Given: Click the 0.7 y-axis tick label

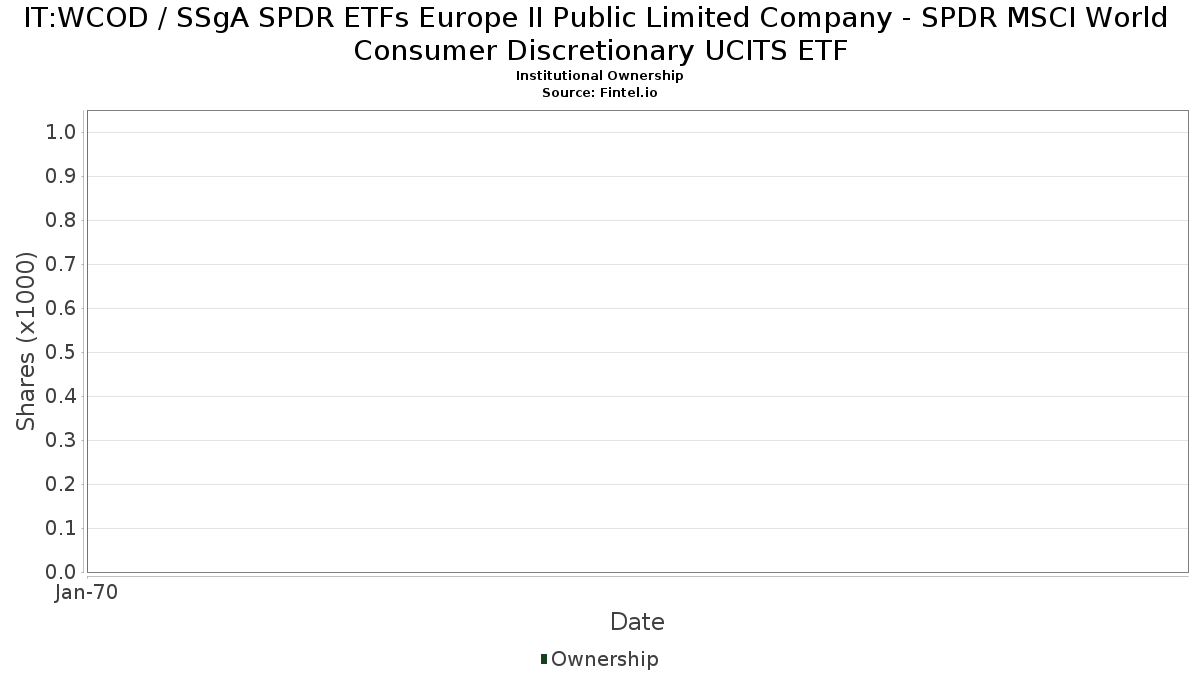Looking at the screenshot, I should pos(61,265).
